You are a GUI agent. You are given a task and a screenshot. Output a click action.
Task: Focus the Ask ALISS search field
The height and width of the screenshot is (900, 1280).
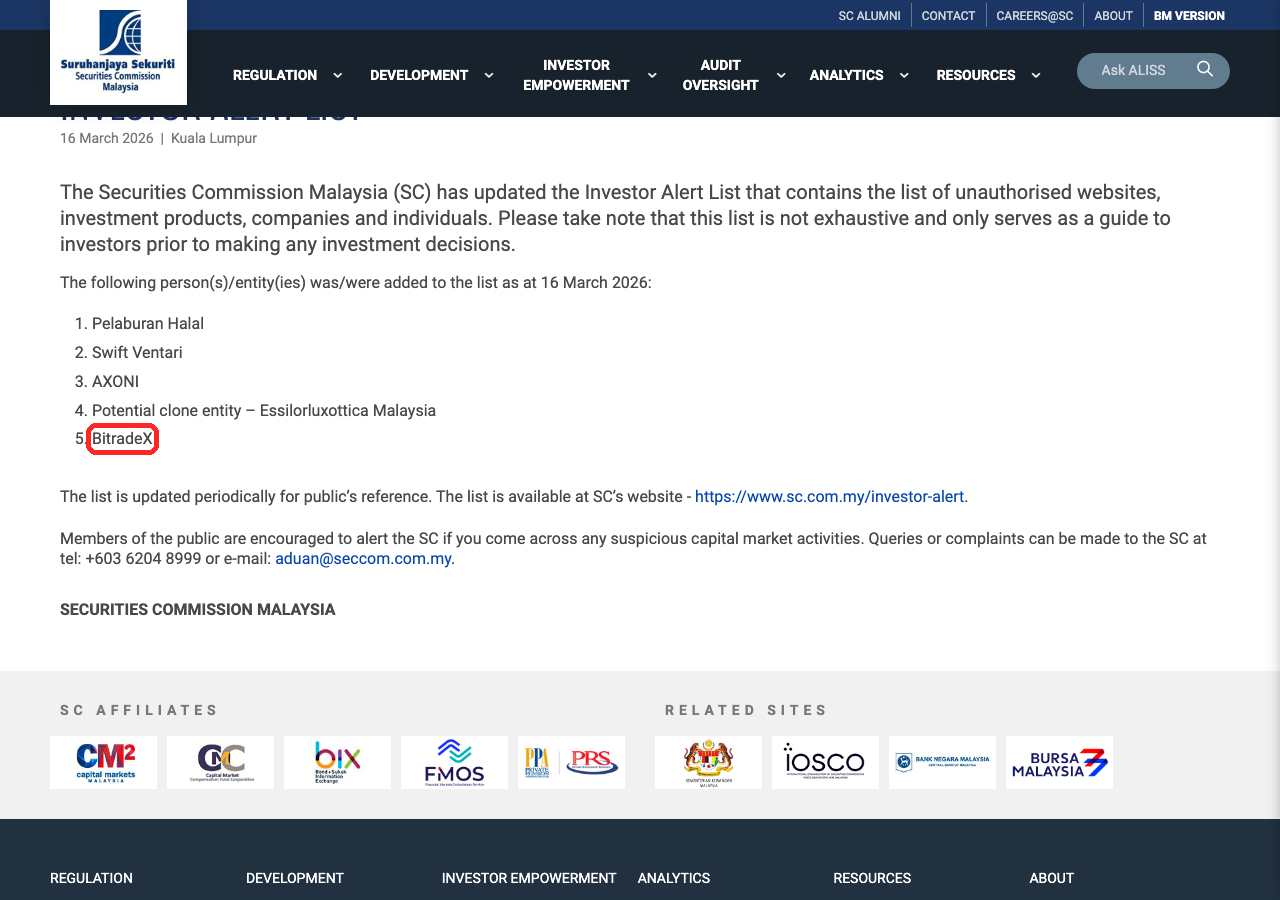1134,70
